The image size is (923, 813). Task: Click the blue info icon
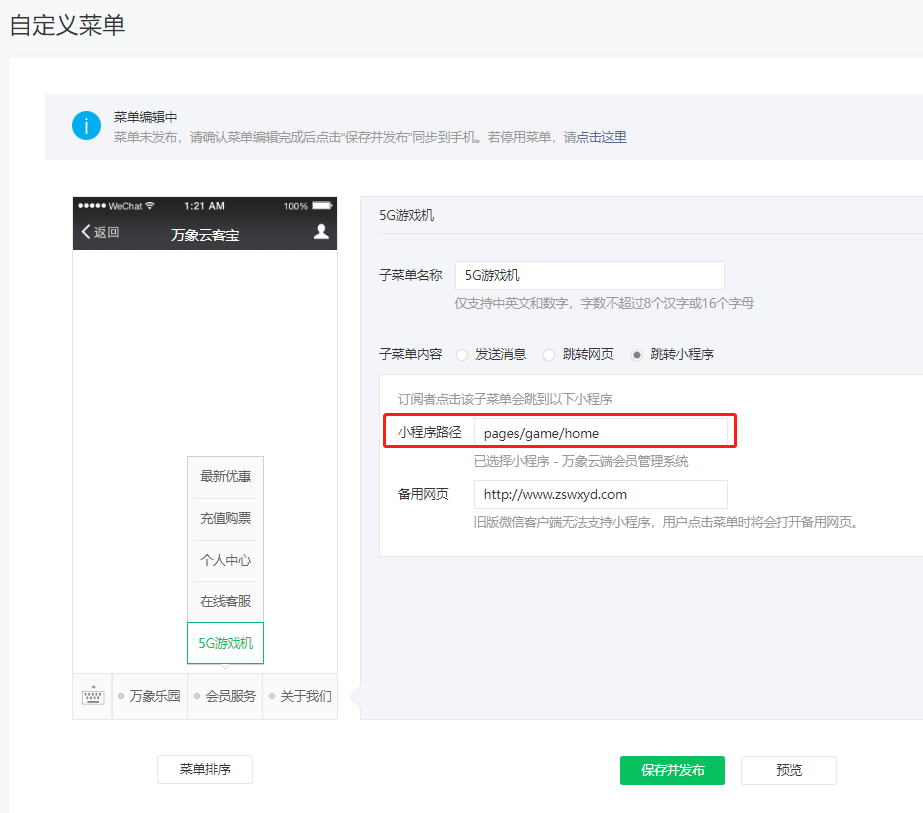(x=87, y=125)
